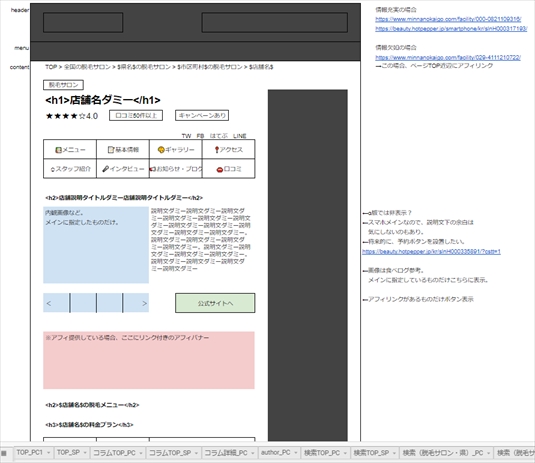
Task: Click the キャンペーンあり badge
Action: point(202,115)
